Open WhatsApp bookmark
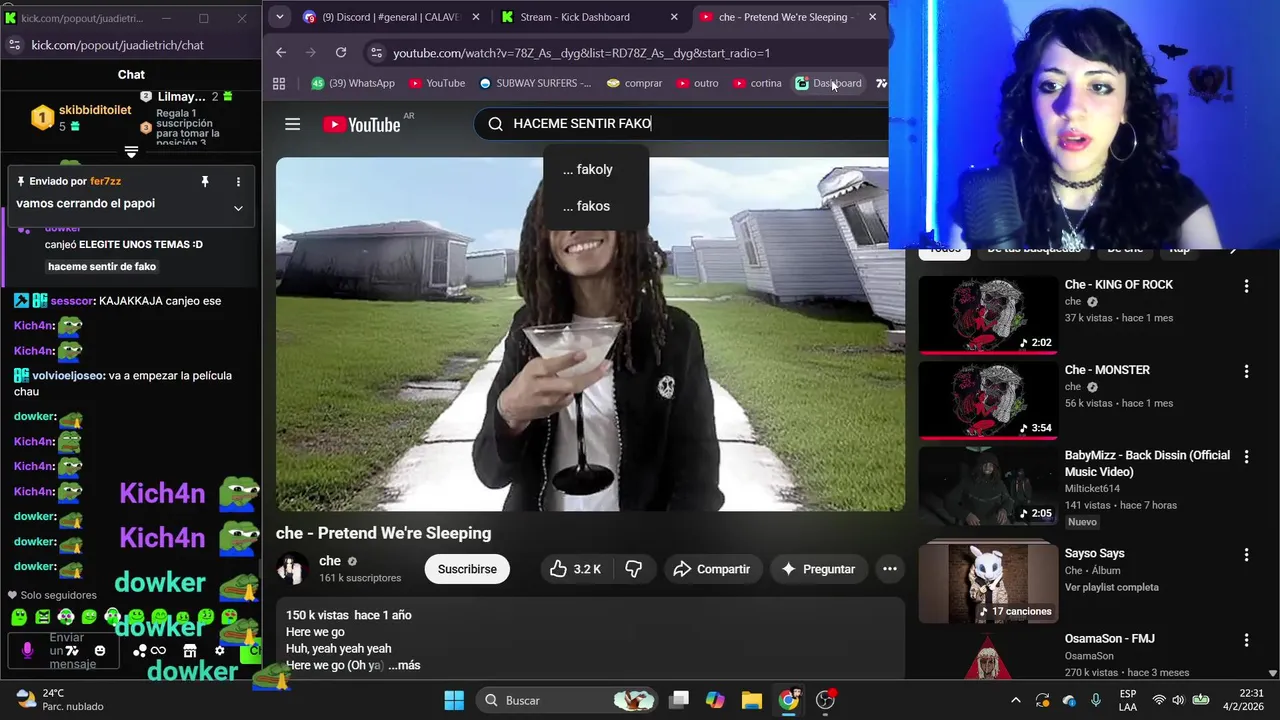Image resolution: width=1280 pixels, height=720 pixels. pos(353,83)
